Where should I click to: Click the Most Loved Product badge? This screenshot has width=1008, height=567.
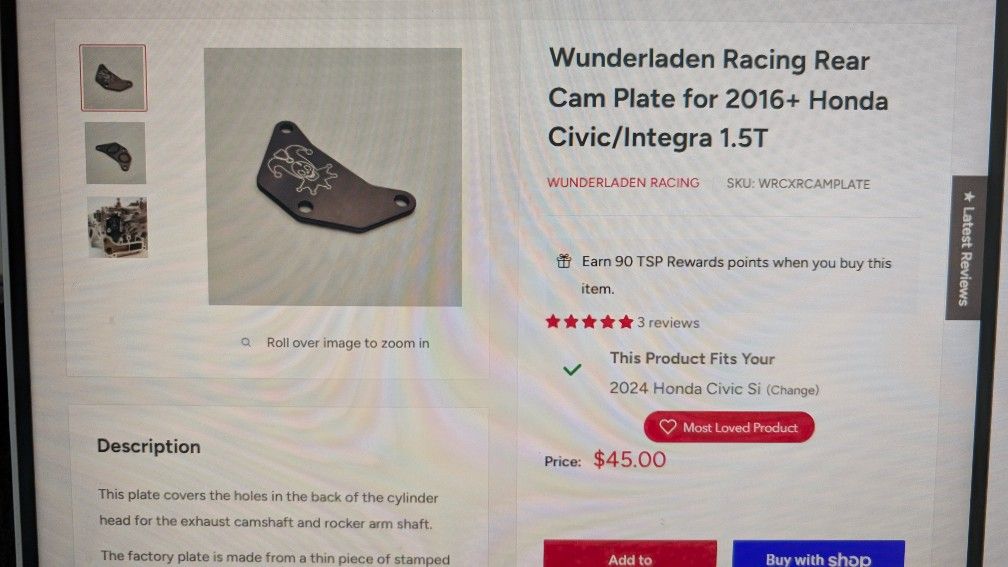729,427
